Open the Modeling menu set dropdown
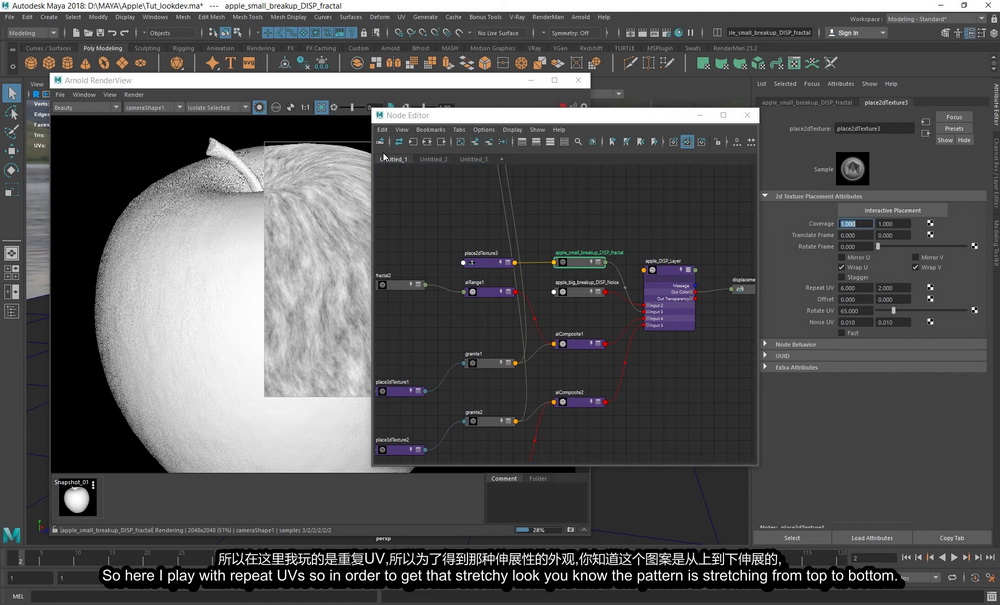Viewport: 1000px width, 605px height. pos(32,33)
